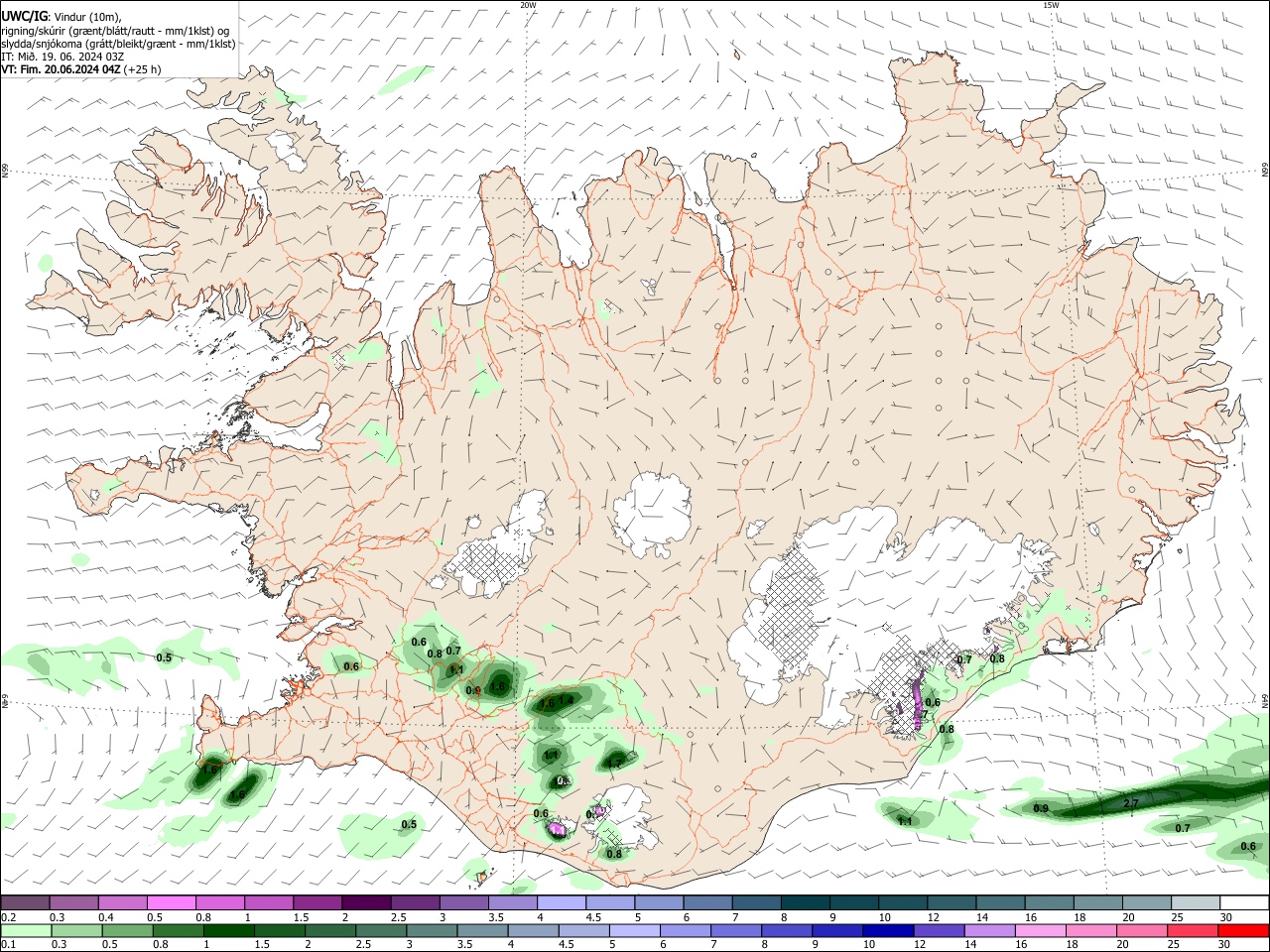The width and height of the screenshot is (1270, 952).
Task: Select the bright pink 0.5 swatch in snow legend
Action: click(x=171, y=903)
